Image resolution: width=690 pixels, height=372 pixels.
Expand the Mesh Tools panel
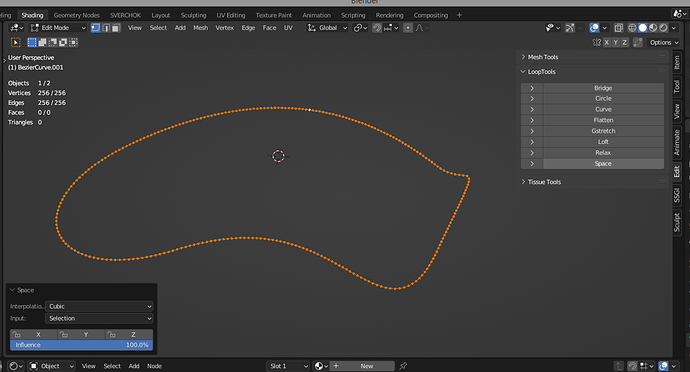[x=592, y=57]
